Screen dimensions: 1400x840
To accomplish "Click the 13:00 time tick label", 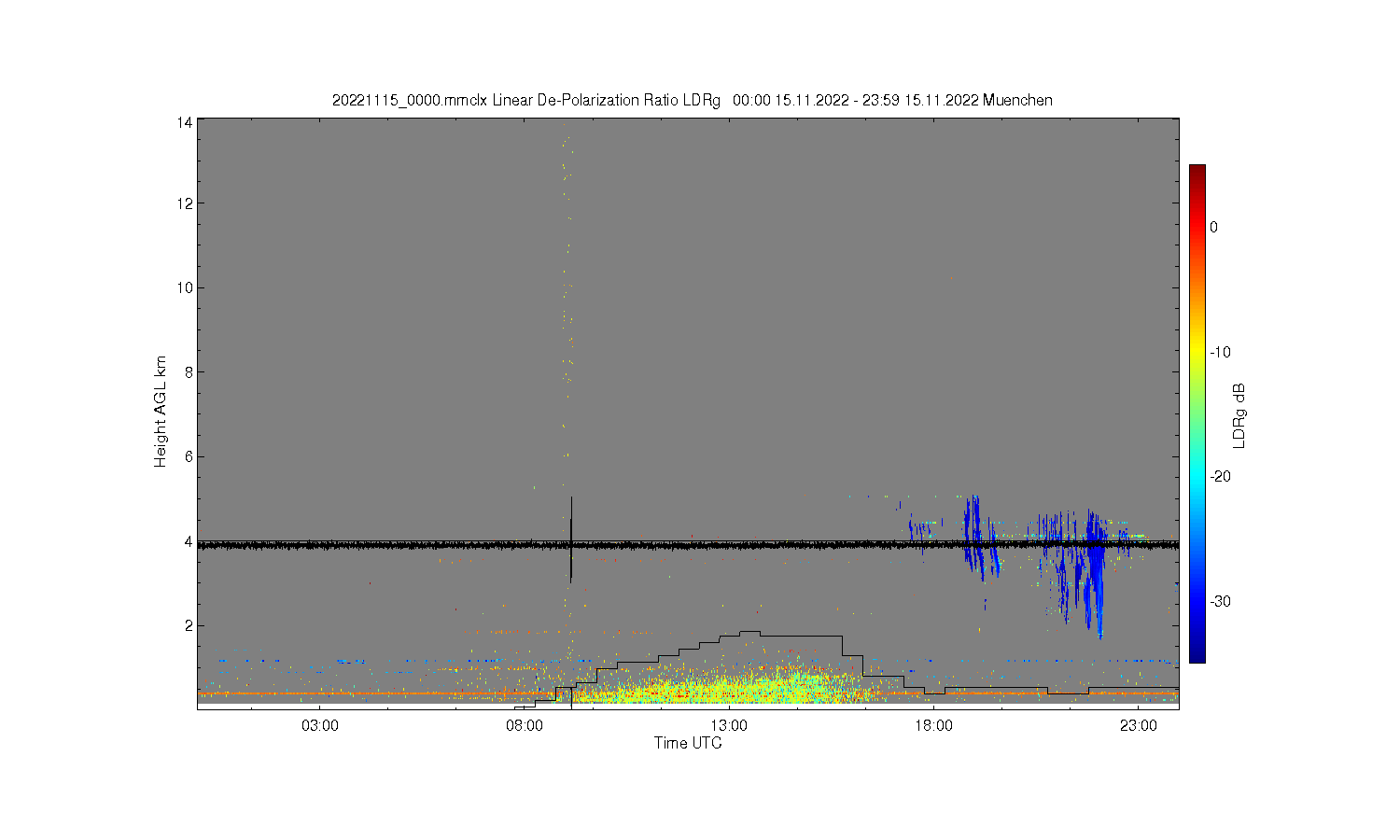I will pyautogui.click(x=729, y=726).
